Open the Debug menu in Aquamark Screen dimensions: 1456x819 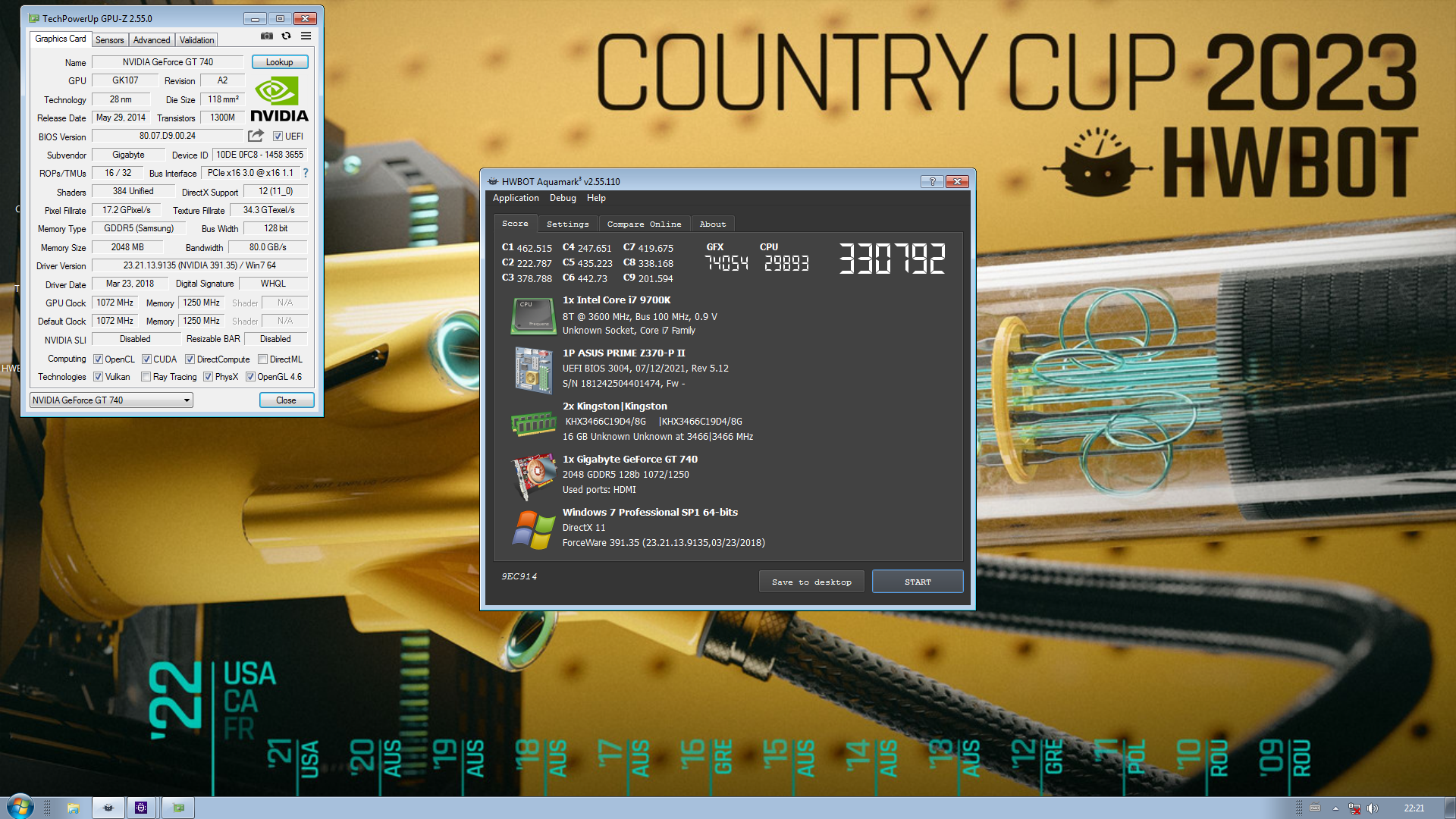pos(563,198)
